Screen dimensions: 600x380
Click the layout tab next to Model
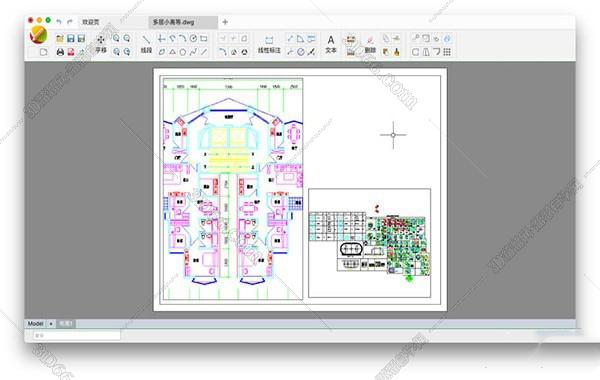(x=66, y=324)
